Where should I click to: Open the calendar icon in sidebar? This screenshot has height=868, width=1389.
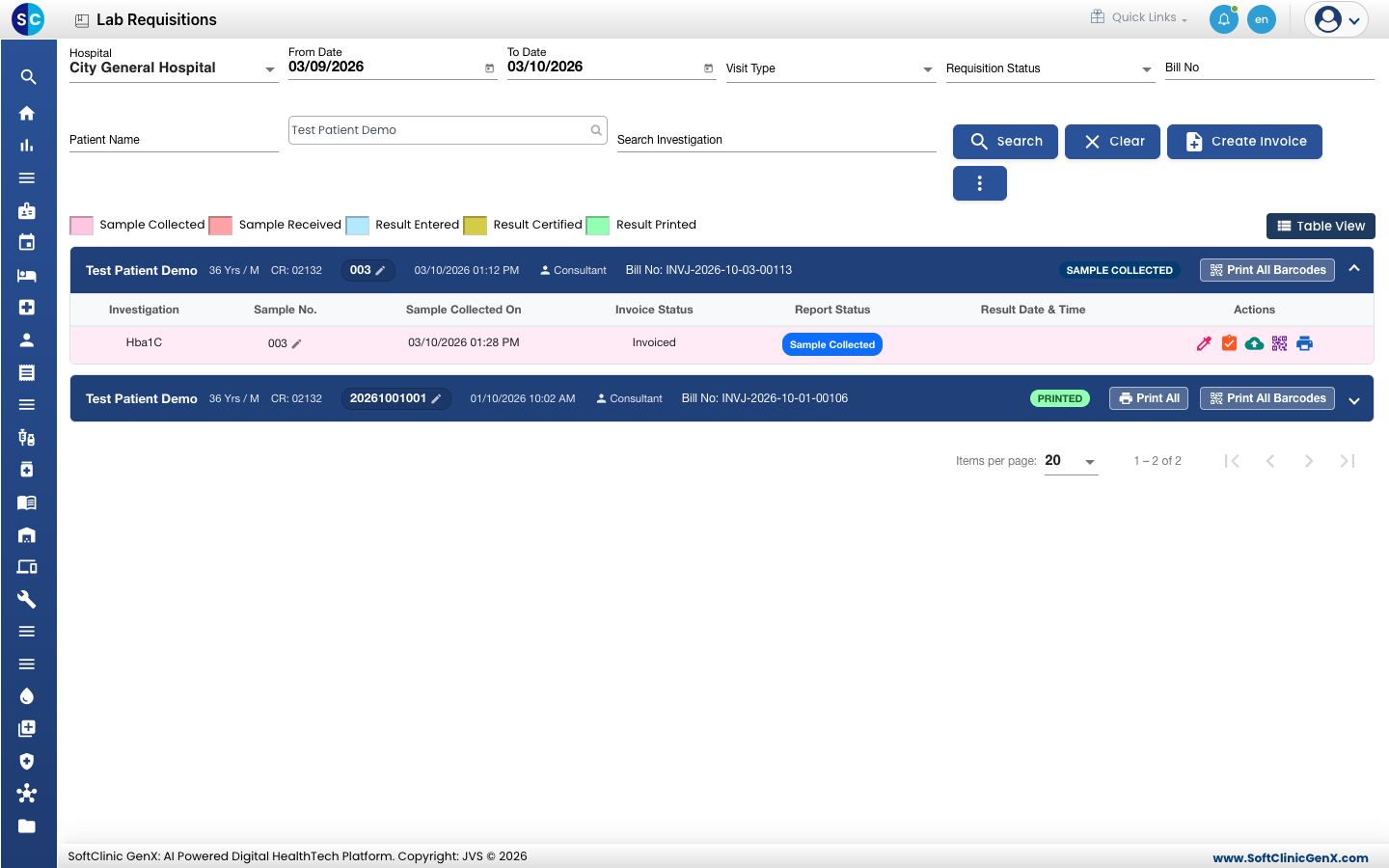[27, 242]
